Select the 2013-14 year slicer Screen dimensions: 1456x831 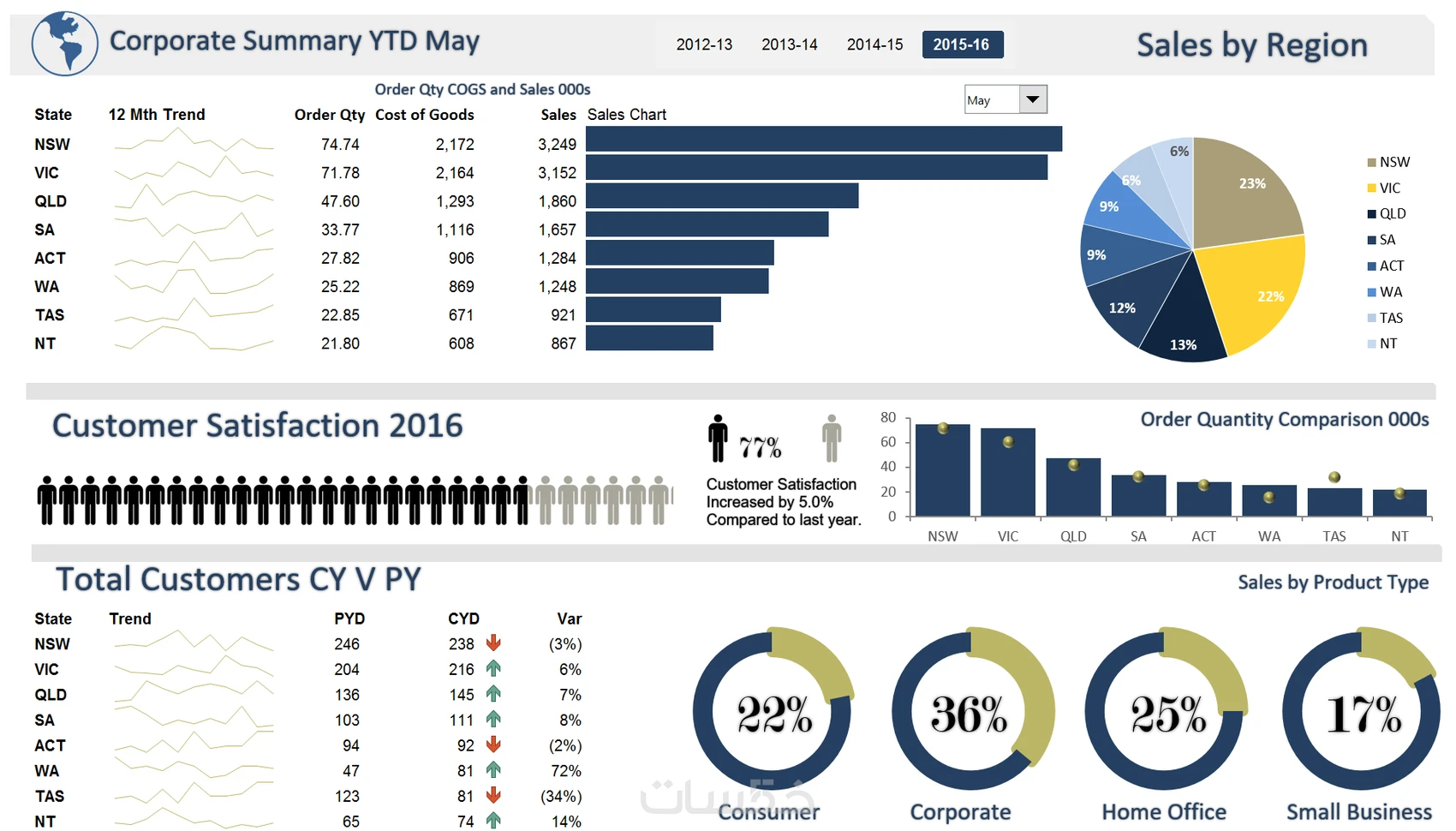tap(790, 45)
